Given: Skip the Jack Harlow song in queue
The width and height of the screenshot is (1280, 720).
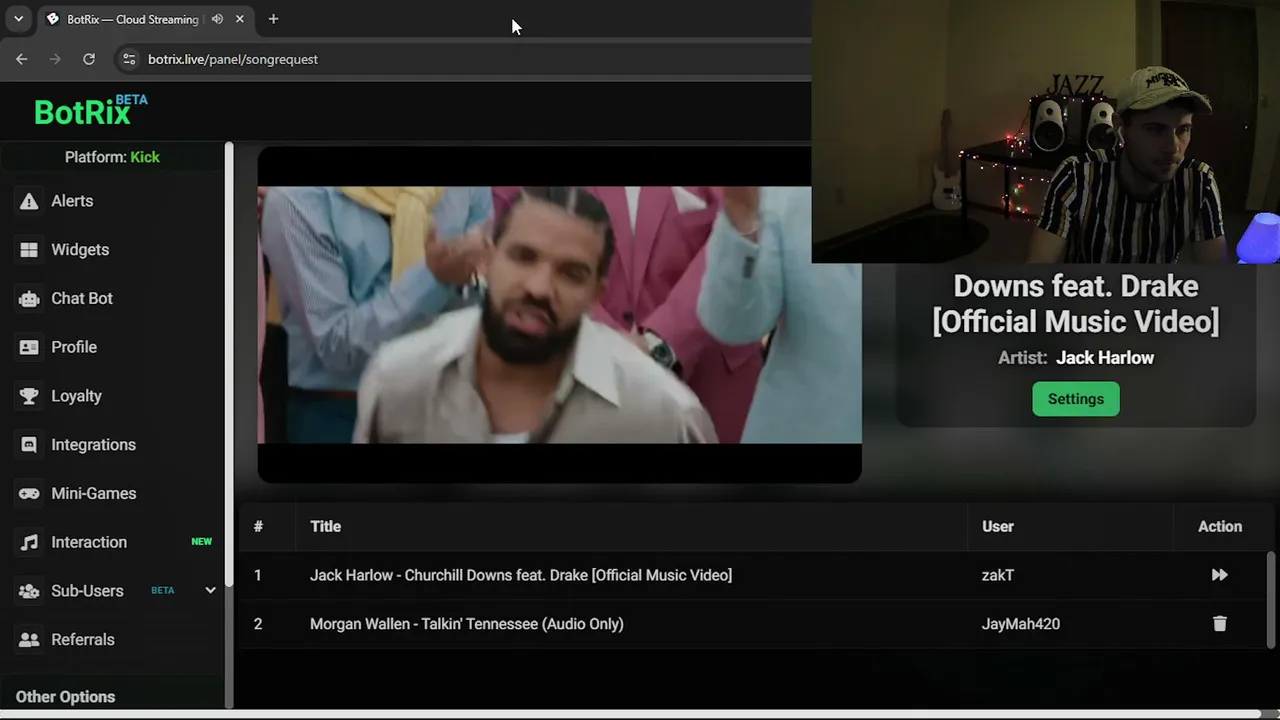Looking at the screenshot, I should 1219,575.
